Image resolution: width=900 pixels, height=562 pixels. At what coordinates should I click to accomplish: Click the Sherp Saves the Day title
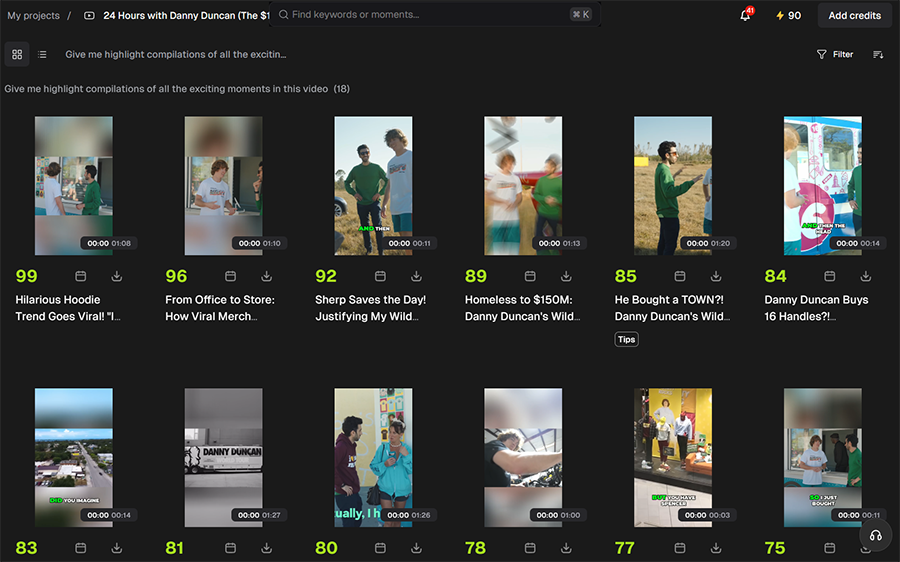pos(370,308)
